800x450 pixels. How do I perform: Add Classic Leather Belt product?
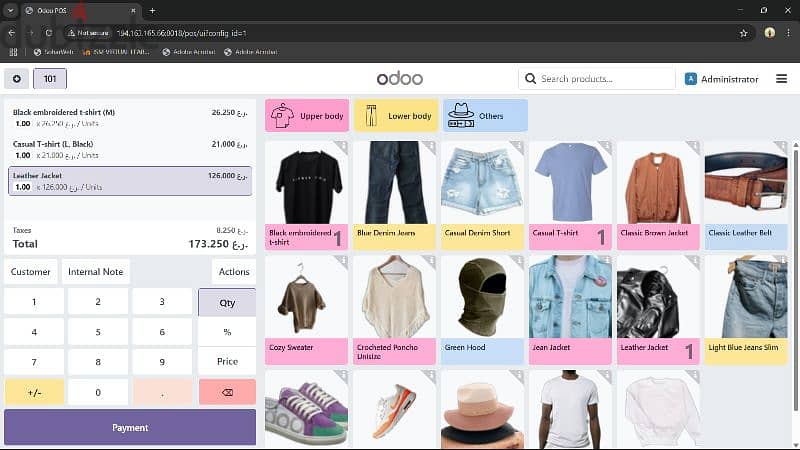[746, 195]
